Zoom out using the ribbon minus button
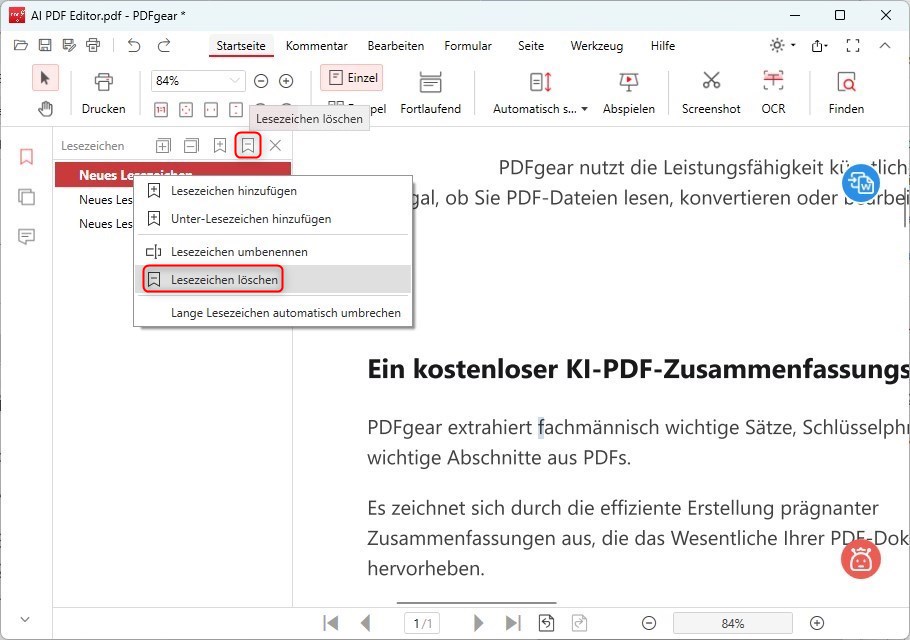The image size is (910, 640). (261, 81)
